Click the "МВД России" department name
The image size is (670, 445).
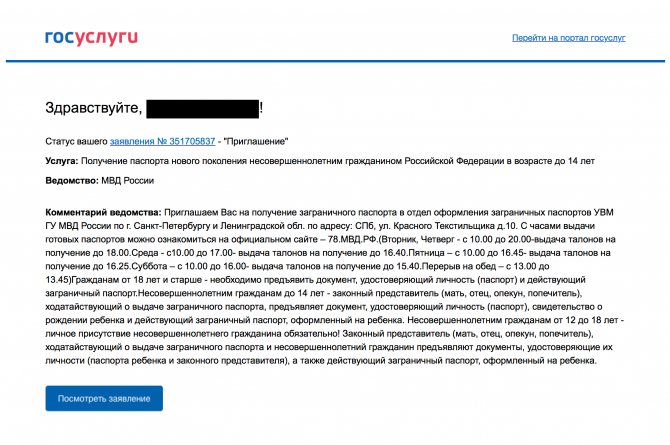(127, 180)
